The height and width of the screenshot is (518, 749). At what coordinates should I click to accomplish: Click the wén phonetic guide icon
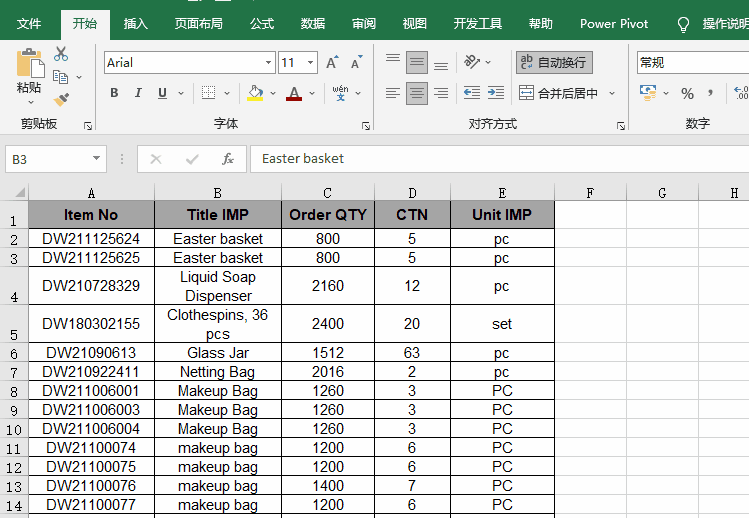[x=340, y=93]
